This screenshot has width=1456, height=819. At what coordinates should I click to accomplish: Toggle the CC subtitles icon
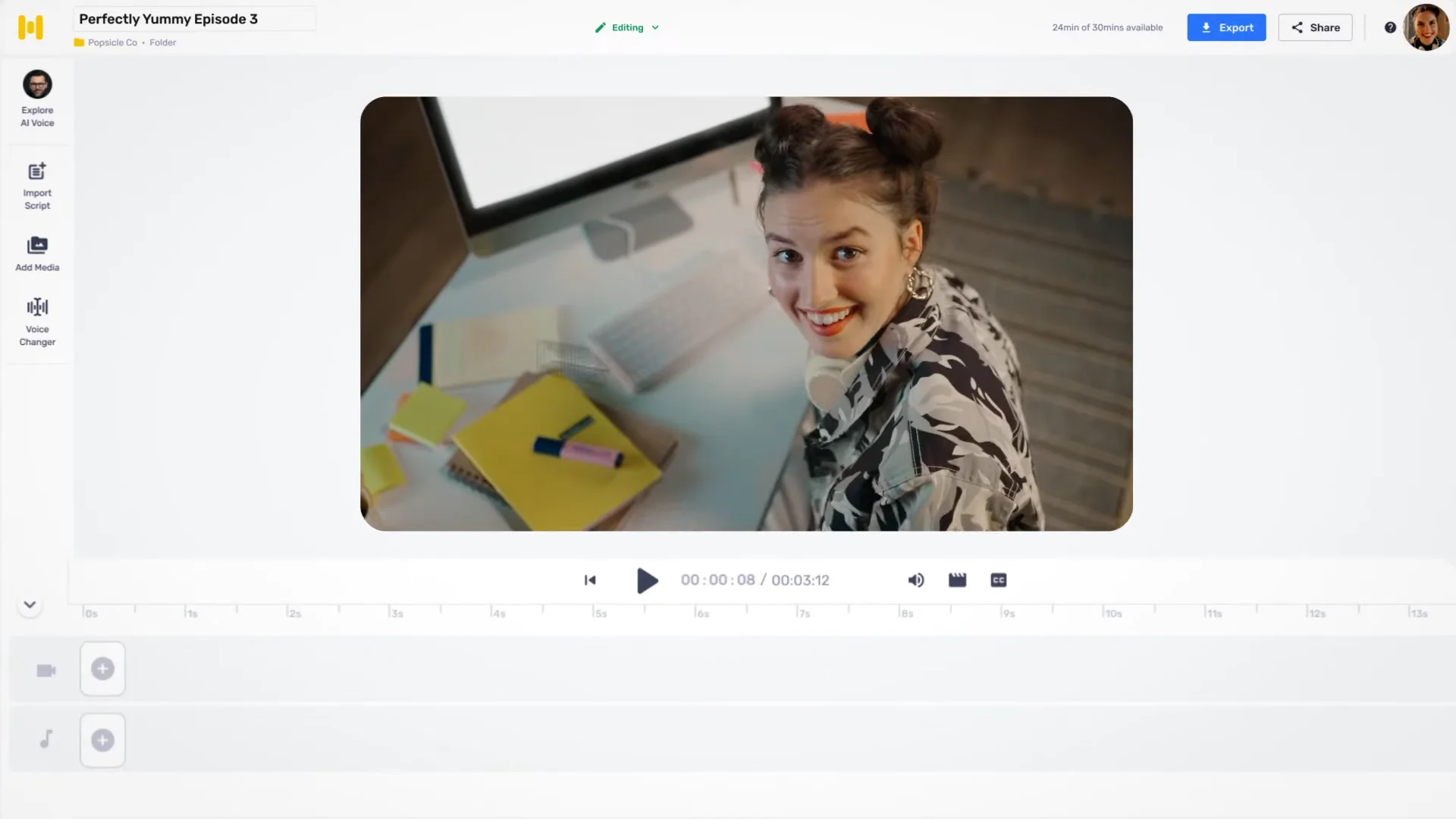click(x=998, y=580)
